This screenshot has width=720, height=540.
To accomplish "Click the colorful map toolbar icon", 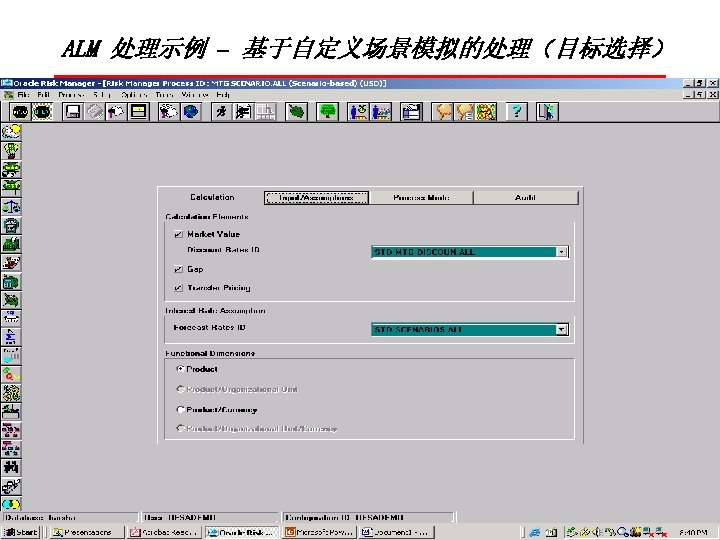I will point(486,112).
